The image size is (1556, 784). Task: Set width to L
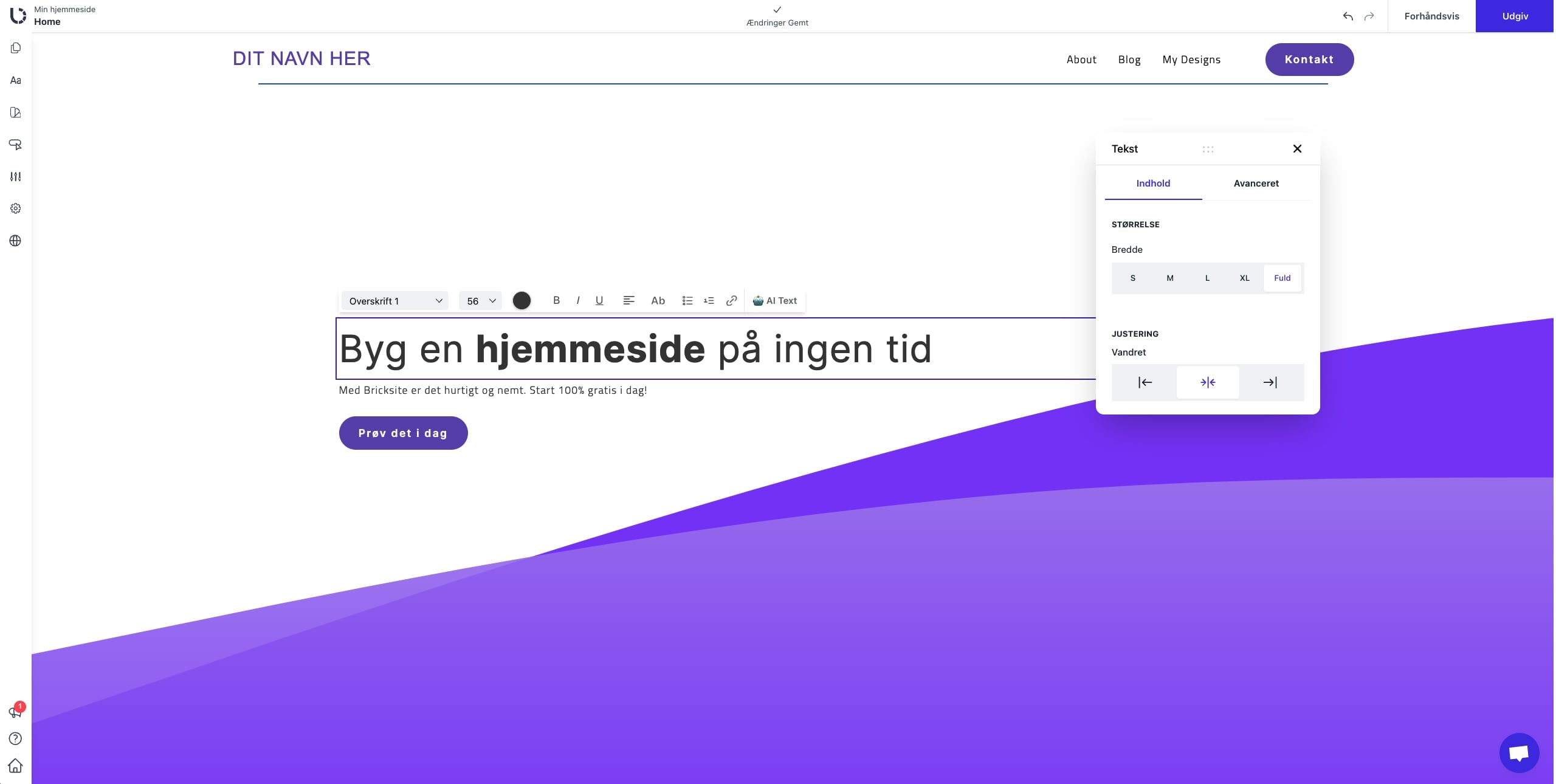[1207, 278]
